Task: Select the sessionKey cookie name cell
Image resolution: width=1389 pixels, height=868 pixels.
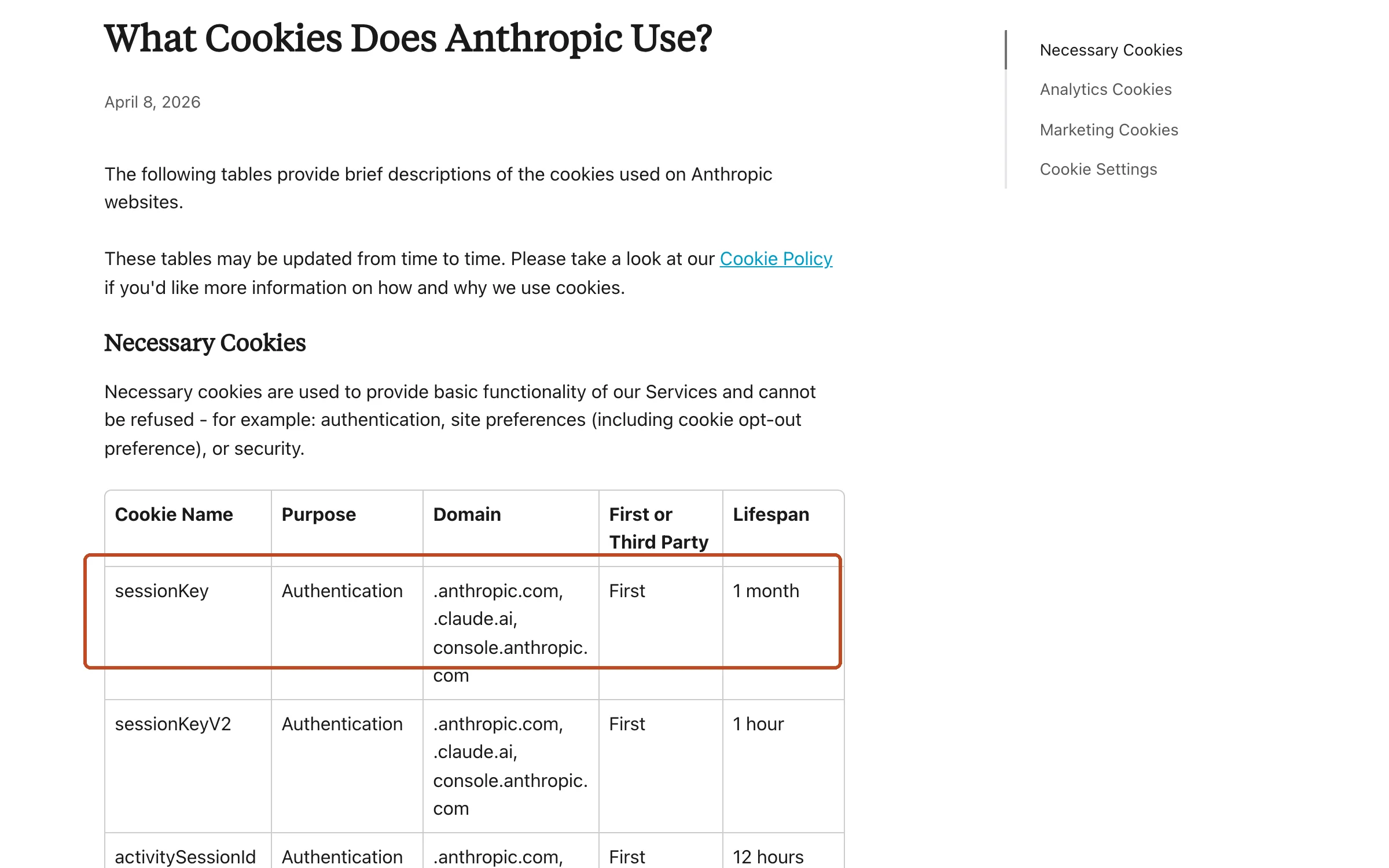Action: pyautogui.click(x=161, y=591)
